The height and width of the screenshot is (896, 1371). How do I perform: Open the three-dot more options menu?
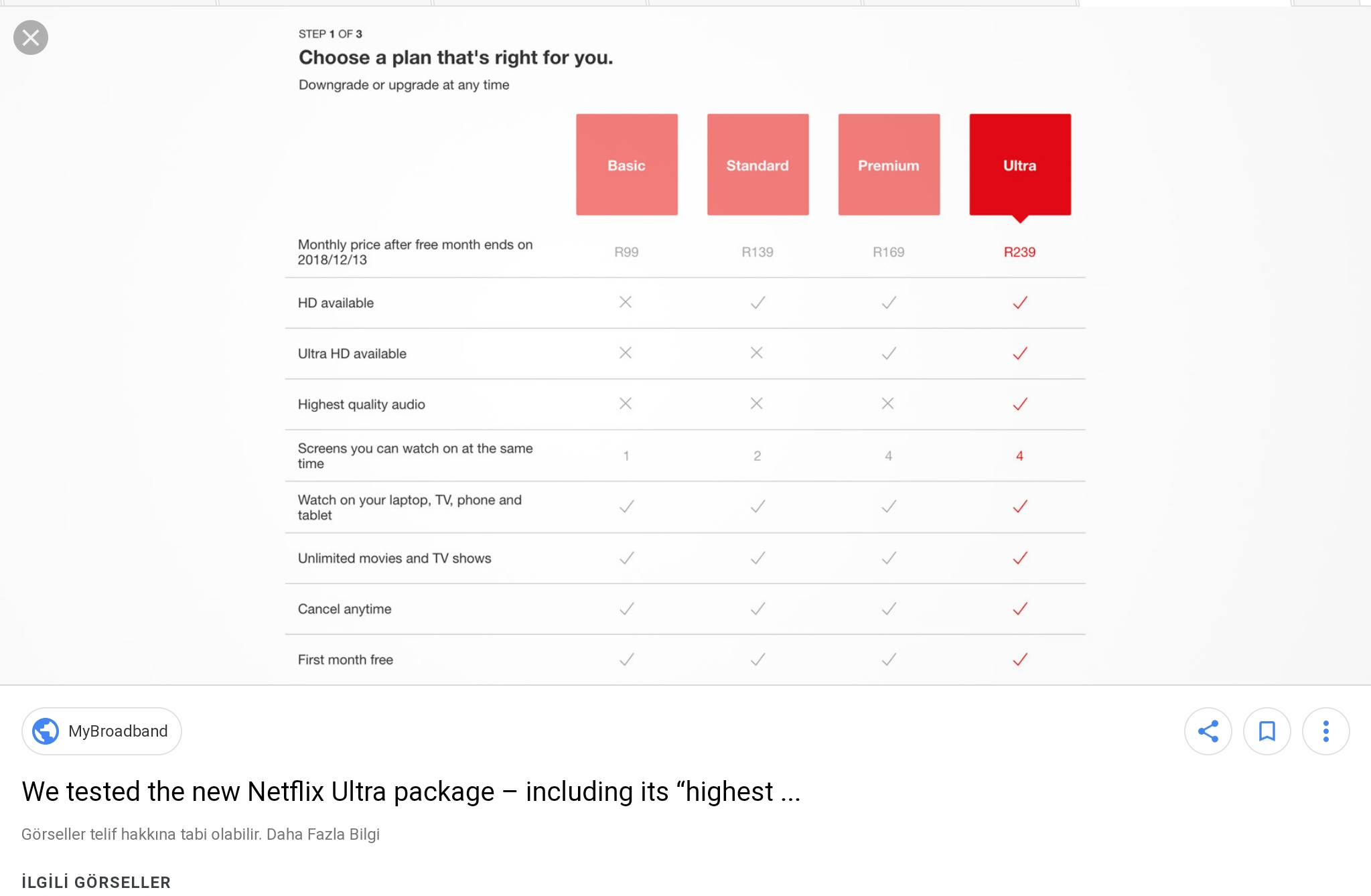coord(1325,731)
